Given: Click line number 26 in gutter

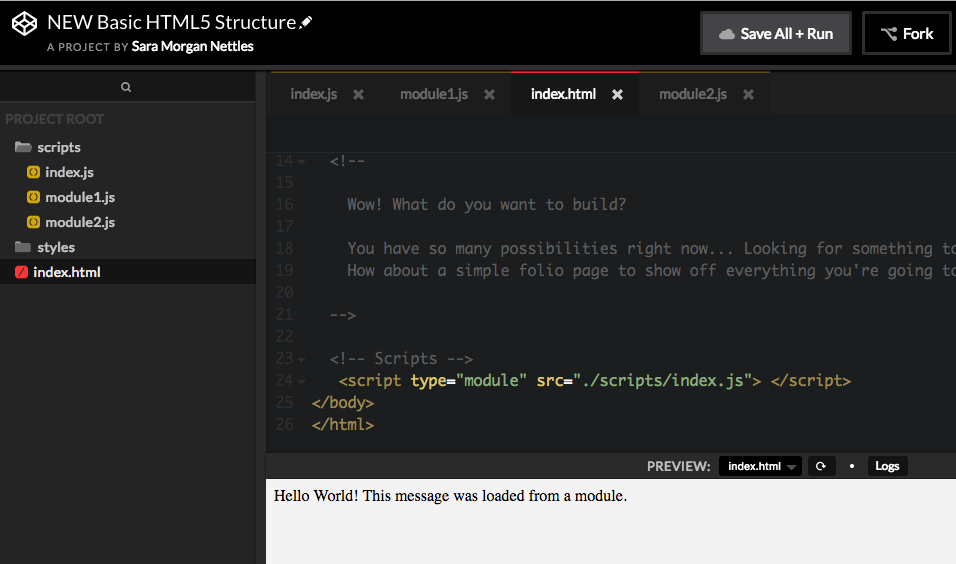Looking at the screenshot, I should click(x=284, y=424).
